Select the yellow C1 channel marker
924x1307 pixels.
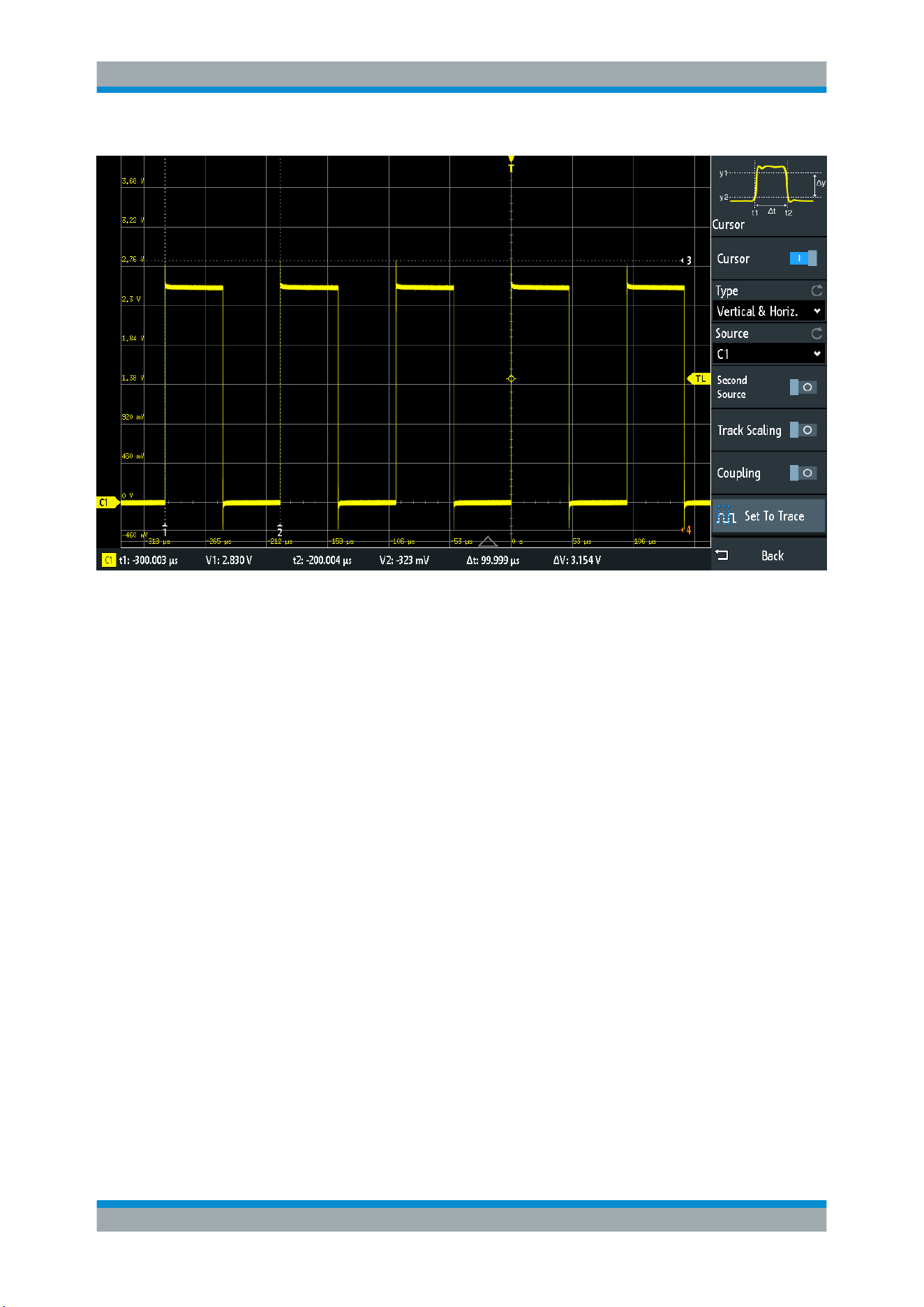tap(107, 503)
